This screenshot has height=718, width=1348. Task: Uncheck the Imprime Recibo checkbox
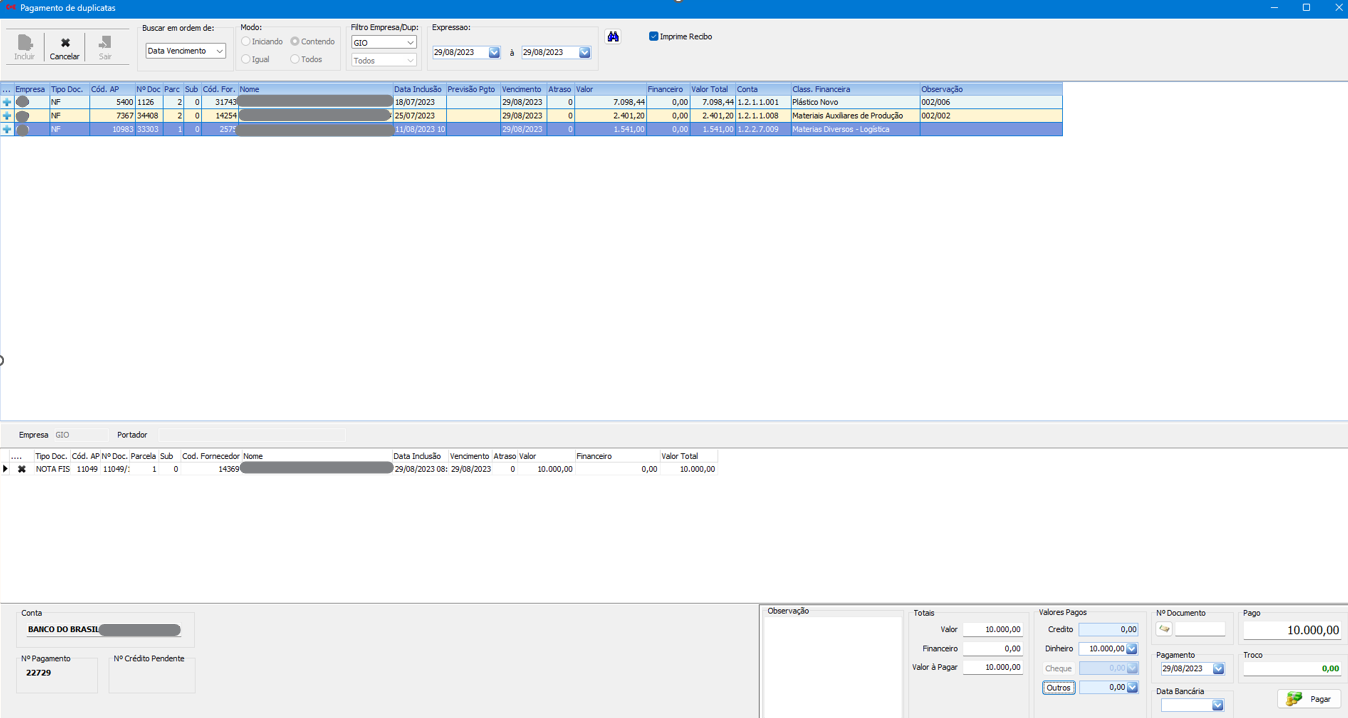(654, 37)
